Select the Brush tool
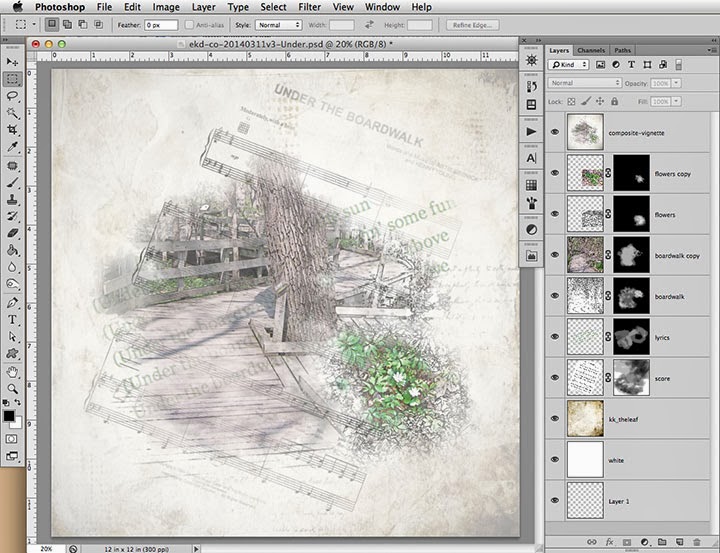The image size is (720, 553). pos(12,183)
